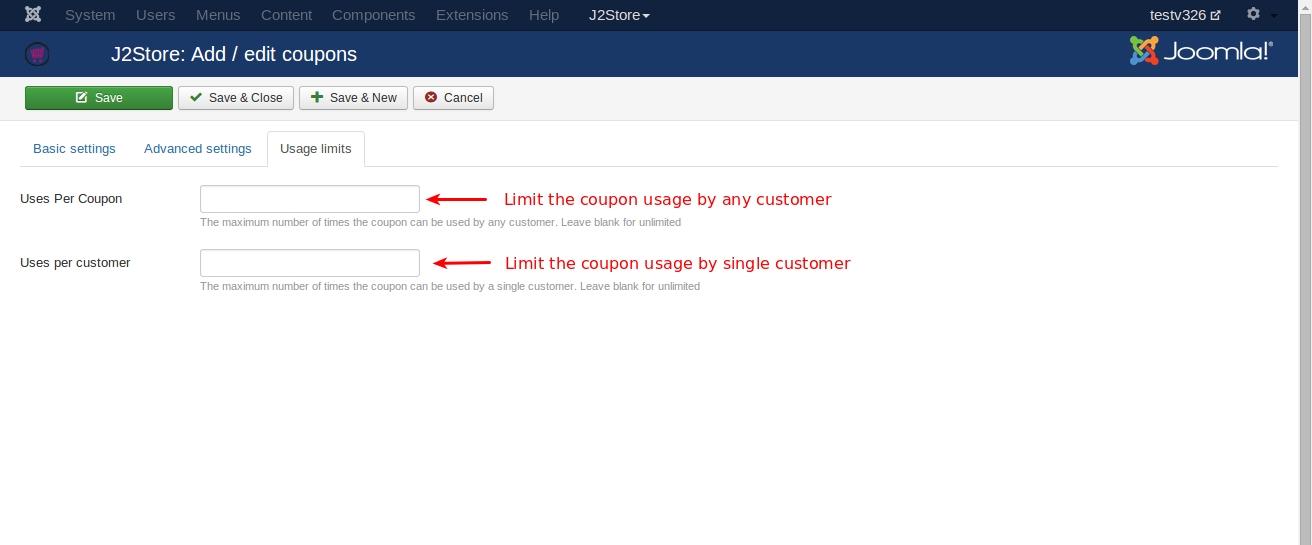The width and height of the screenshot is (1312, 545).
Task: Open the System menu
Action: pyautogui.click(x=90, y=15)
